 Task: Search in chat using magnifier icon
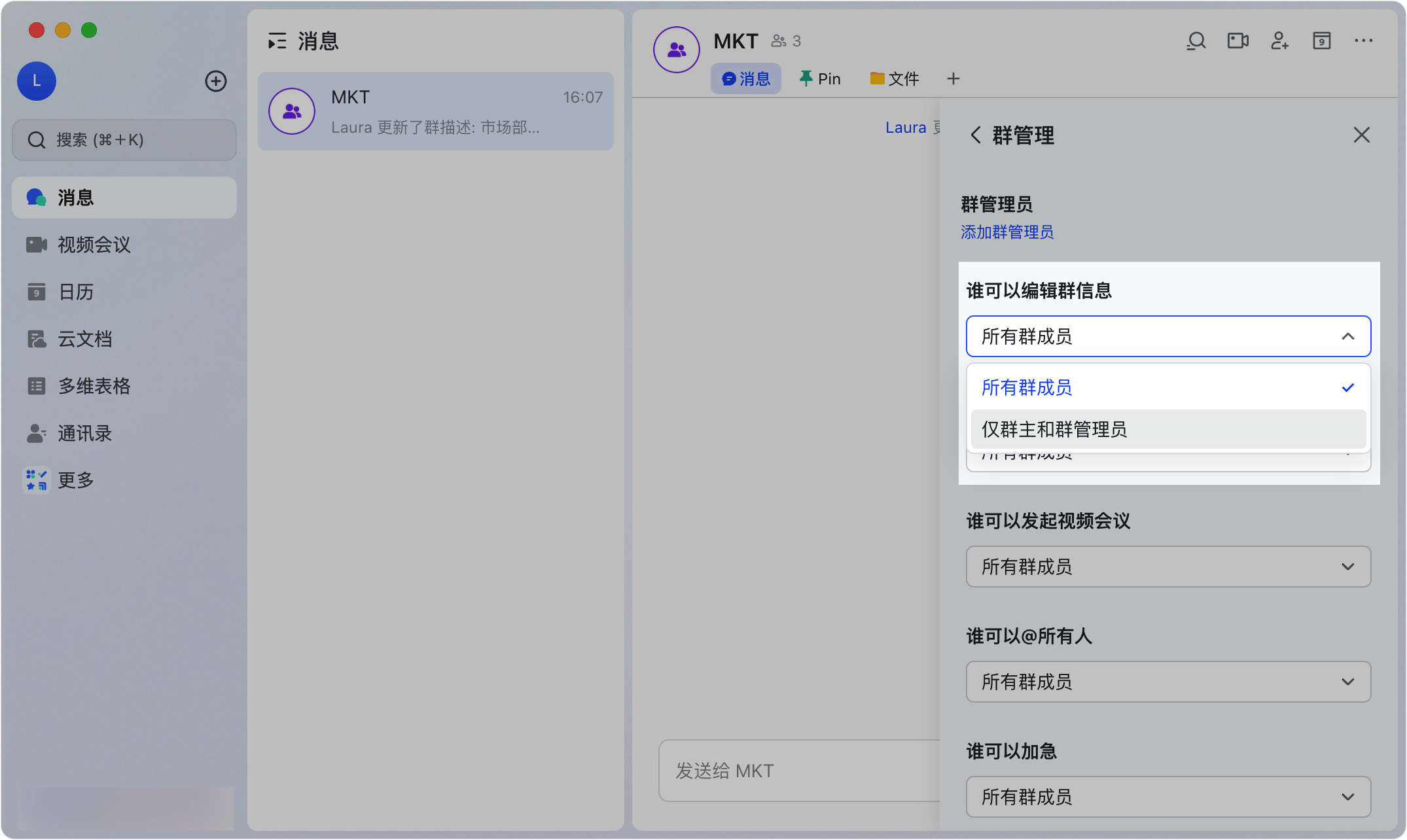(1196, 41)
